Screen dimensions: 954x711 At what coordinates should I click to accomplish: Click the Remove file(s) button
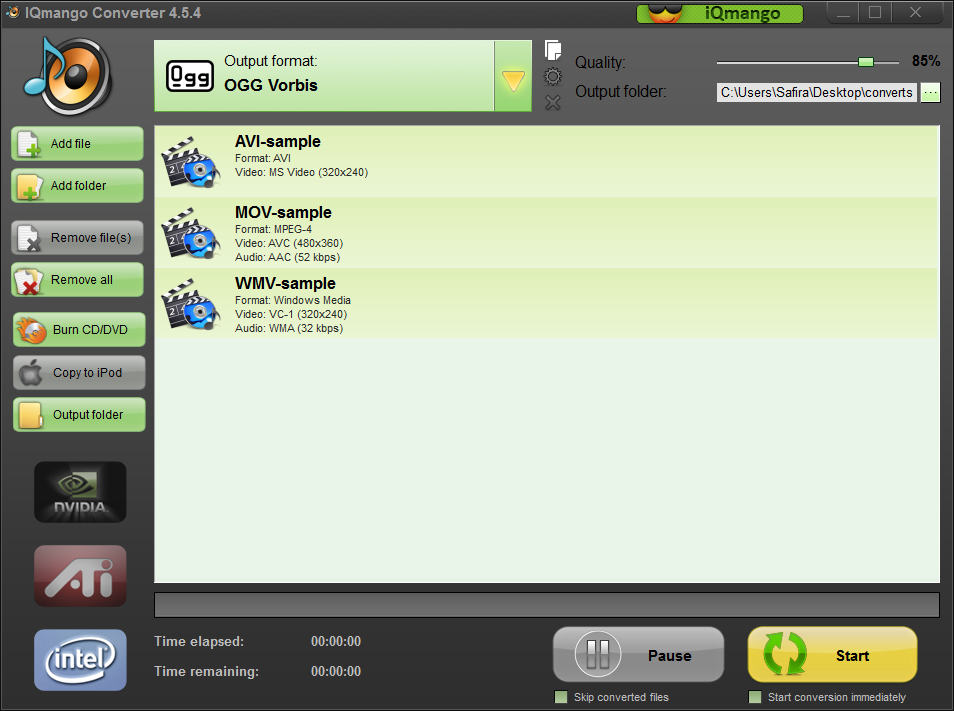77,238
